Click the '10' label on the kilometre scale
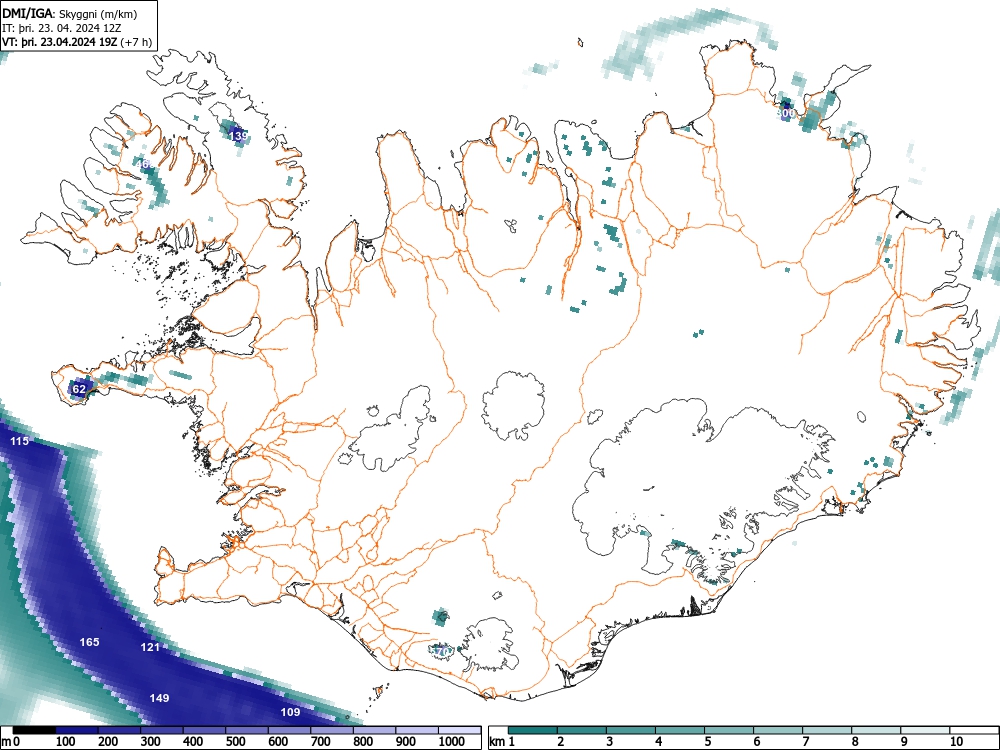The image size is (1000, 750). (956, 741)
